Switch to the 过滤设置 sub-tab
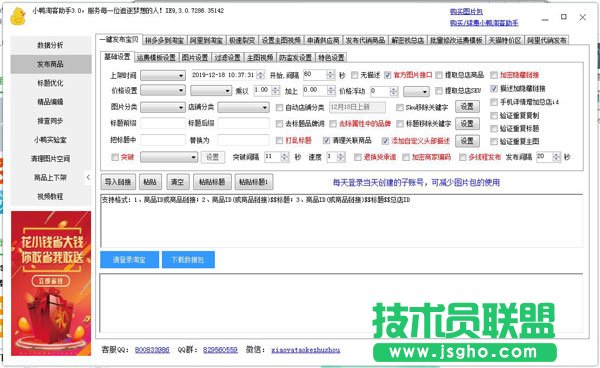The width and height of the screenshot is (600, 368). click(x=227, y=58)
